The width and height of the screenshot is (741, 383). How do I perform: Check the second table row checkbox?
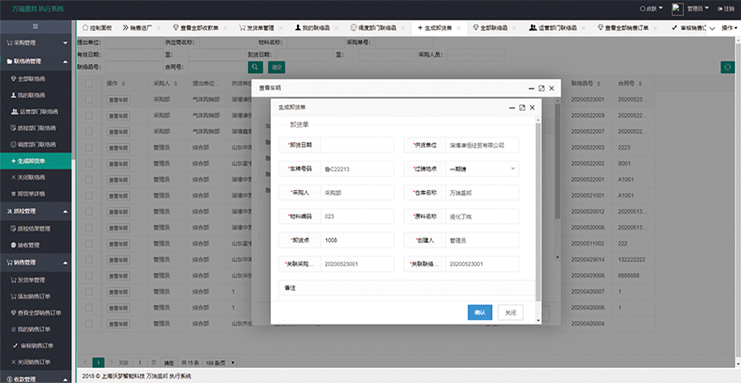(89, 115)
